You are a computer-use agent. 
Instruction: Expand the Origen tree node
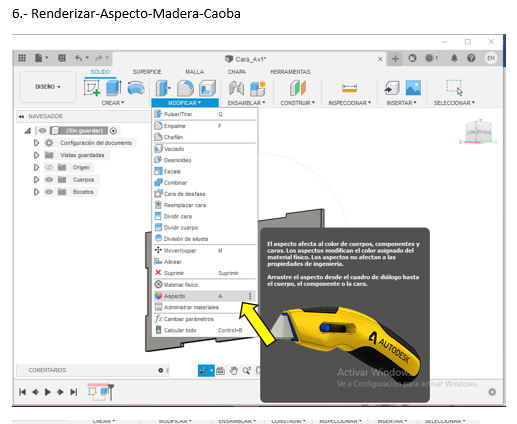(x=36, y=167)
